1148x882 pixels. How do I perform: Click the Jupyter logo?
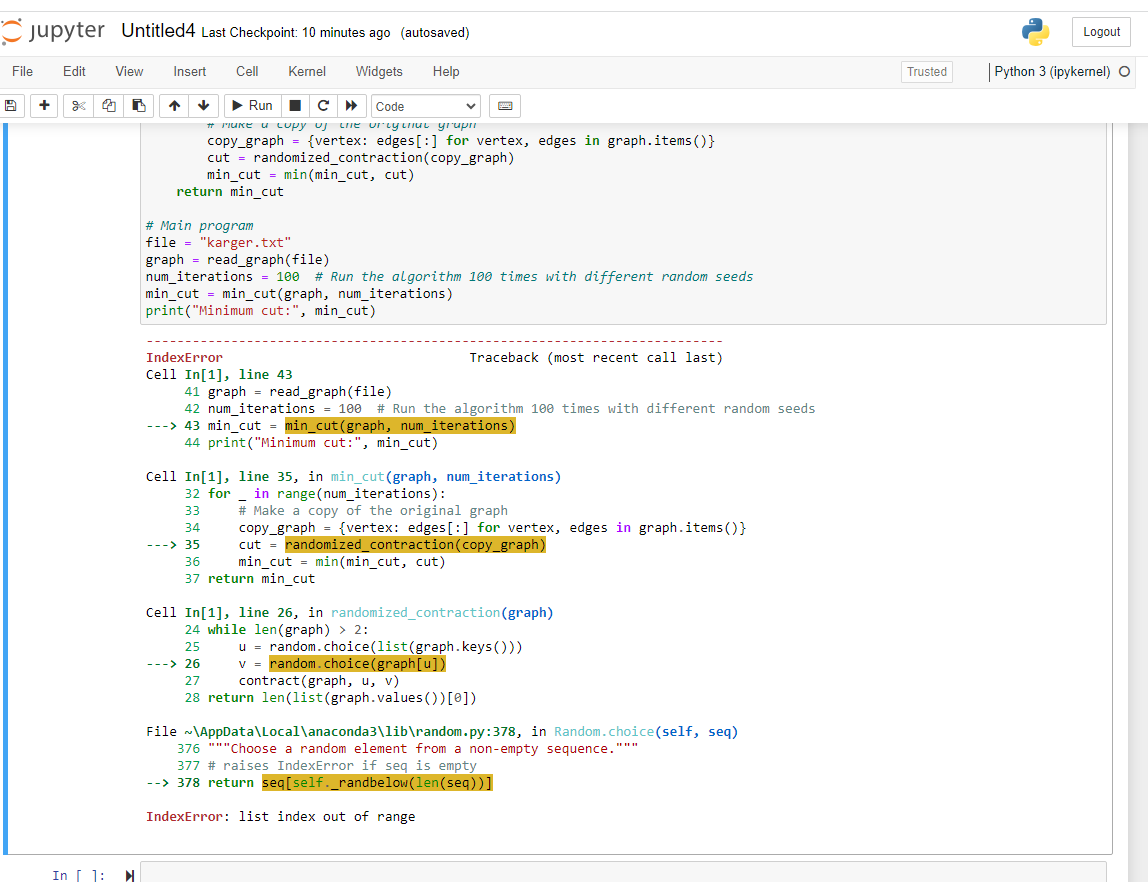(x=53, y=31)
